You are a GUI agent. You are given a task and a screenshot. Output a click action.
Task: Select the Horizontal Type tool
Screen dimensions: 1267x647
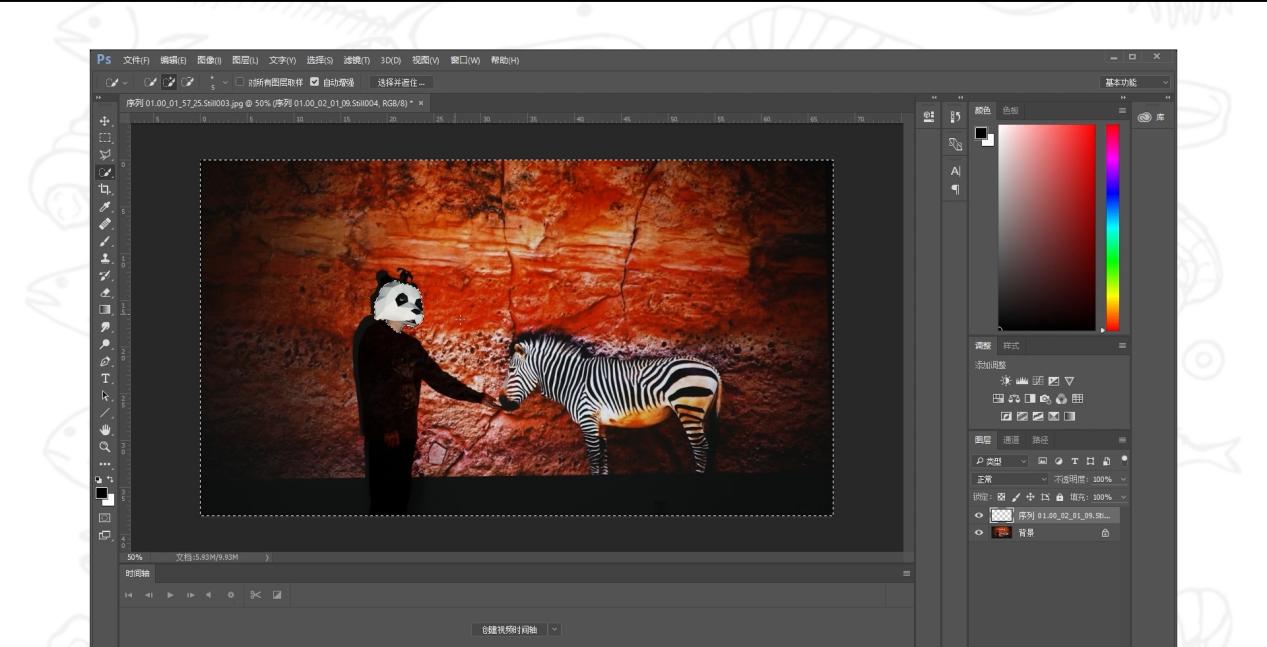(105, 379)
